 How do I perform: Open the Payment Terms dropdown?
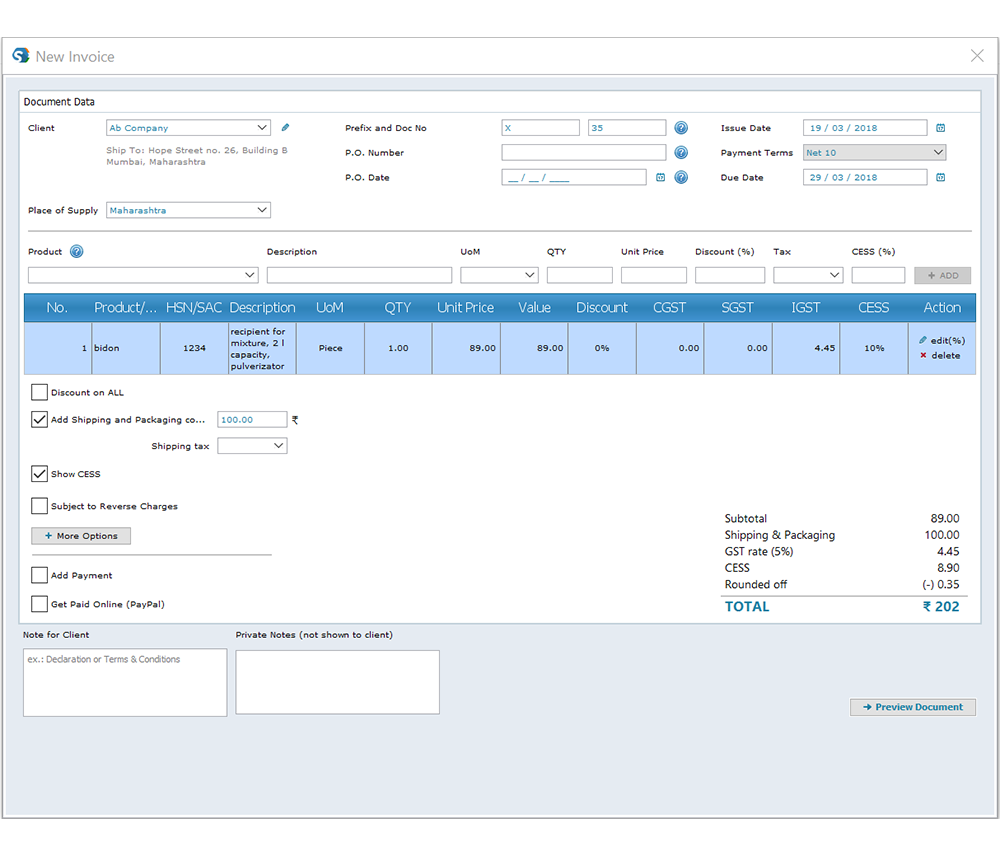coord(874,153)
